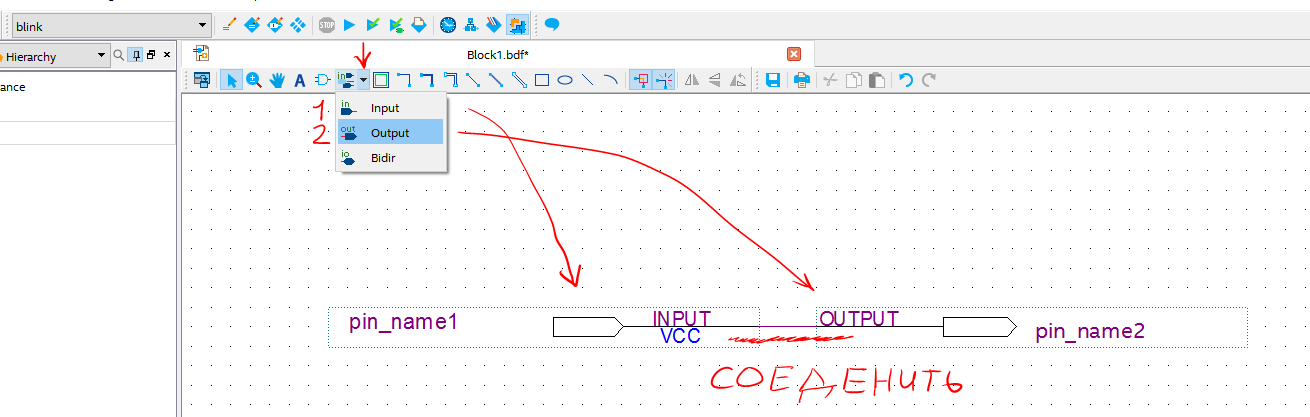Open the blink project revision dropdown

tap(111, 25)
